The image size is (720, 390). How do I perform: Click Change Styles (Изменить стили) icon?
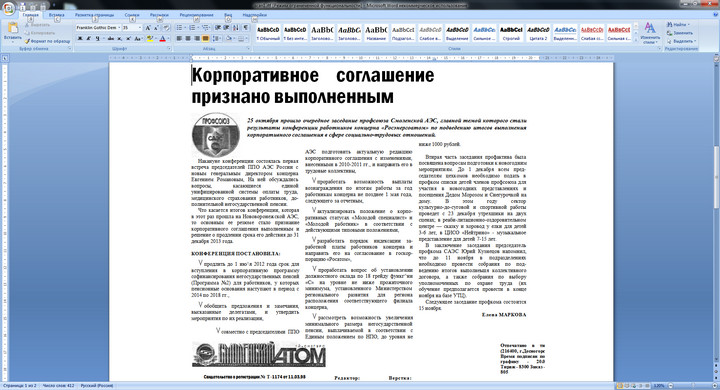pos(650,33)
